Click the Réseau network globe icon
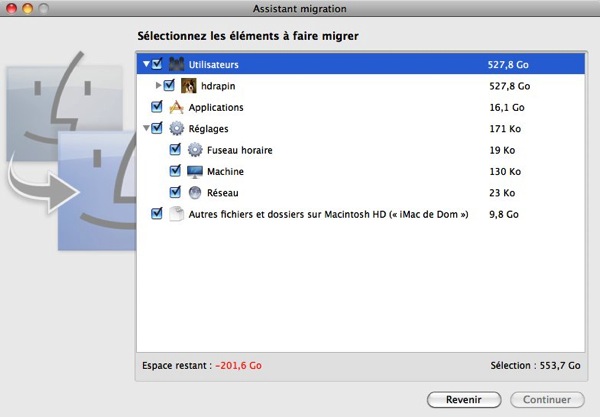600x417 pixels. (x=194, y=192)
